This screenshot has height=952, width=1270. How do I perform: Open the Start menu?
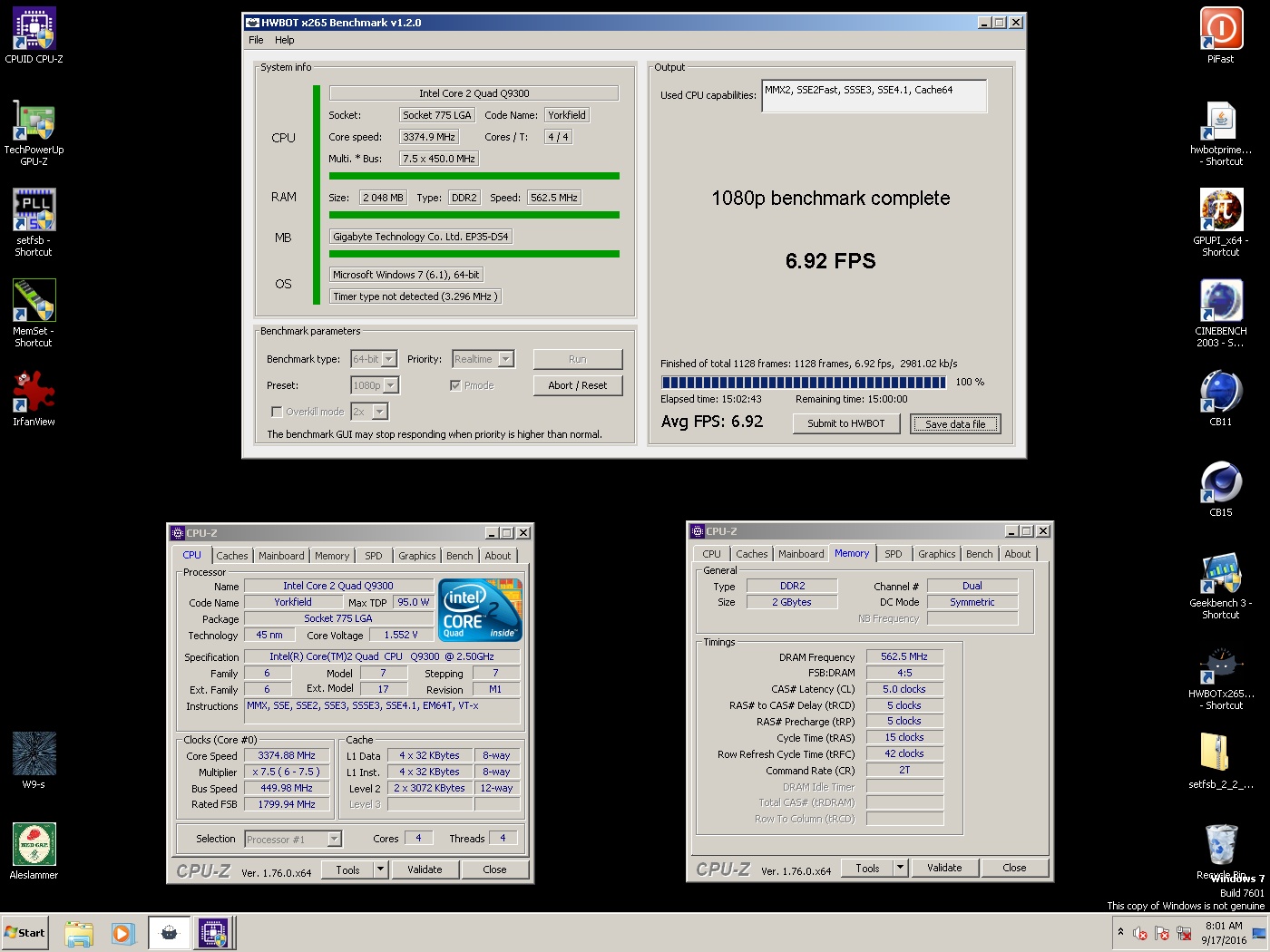24,933
